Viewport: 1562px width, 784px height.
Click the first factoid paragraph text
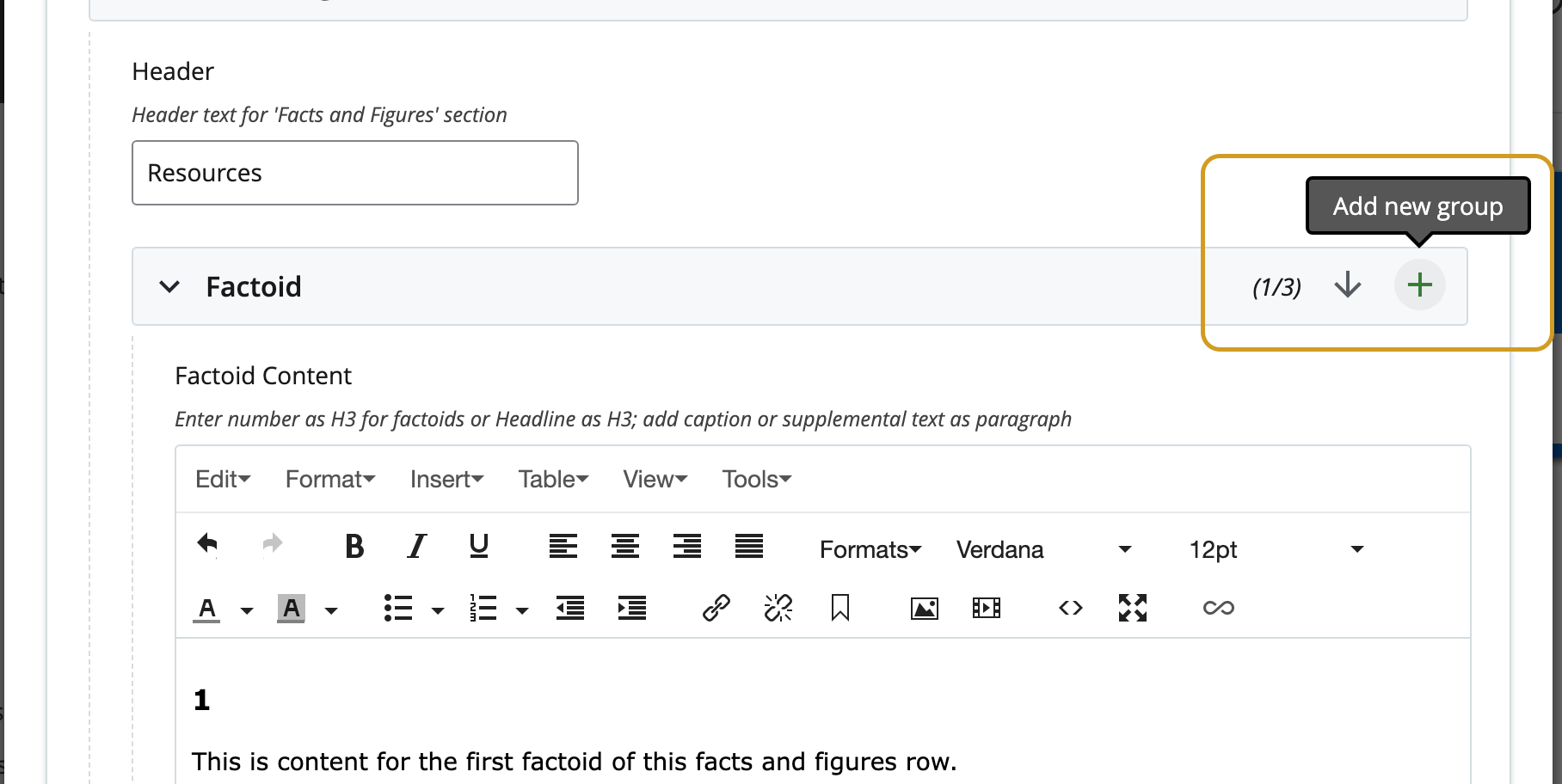point(574,762)
